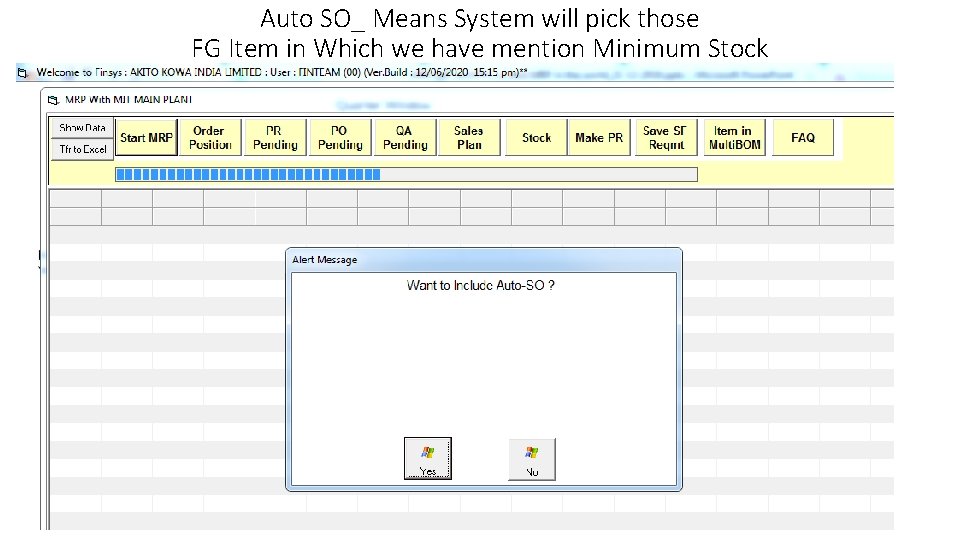Click the 'MRP With MII MAIN PLANT' title
The height and width of the screenshot is (540, 960).
point(129,99)
